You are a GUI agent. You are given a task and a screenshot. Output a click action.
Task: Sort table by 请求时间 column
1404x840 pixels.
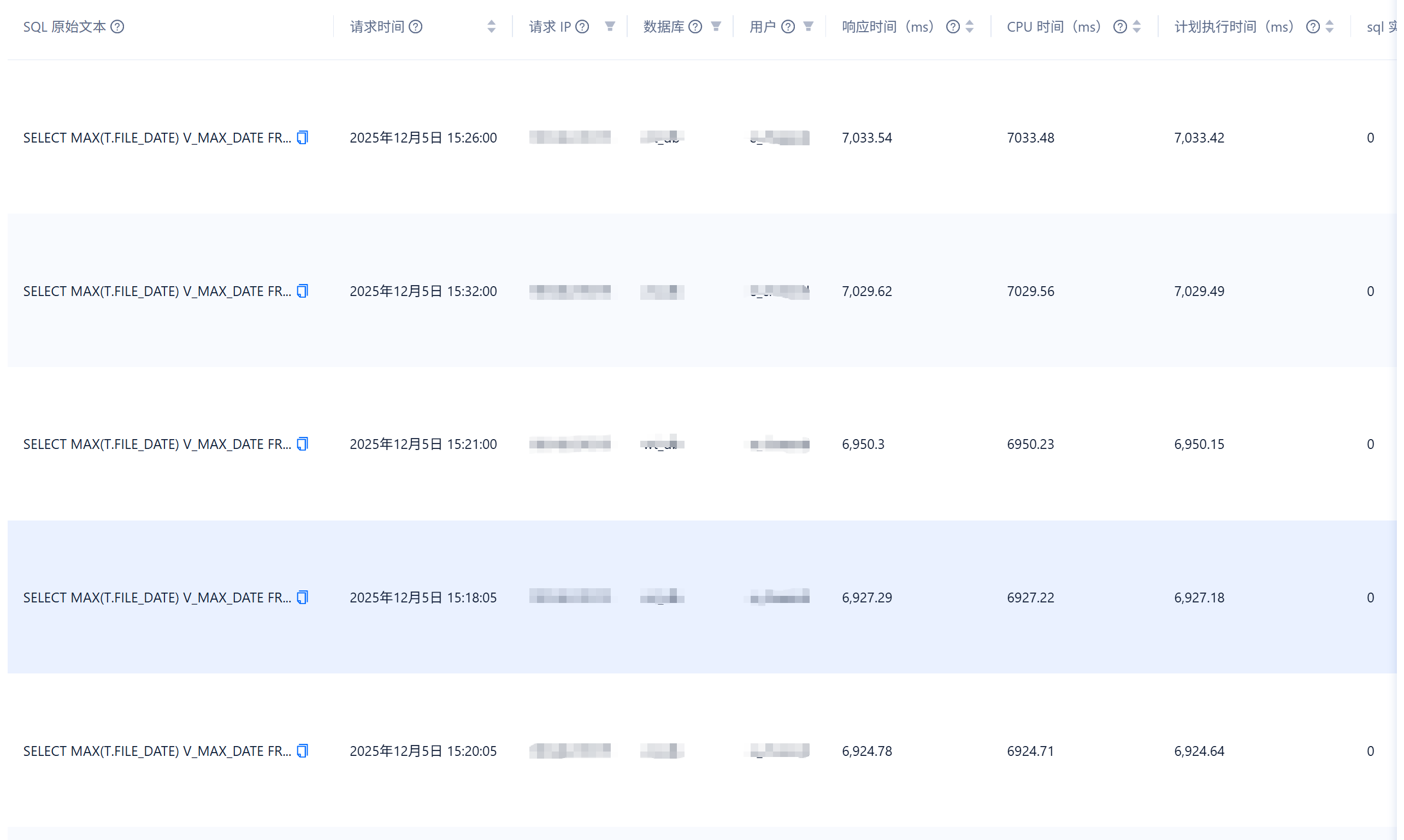pos(492,27)
